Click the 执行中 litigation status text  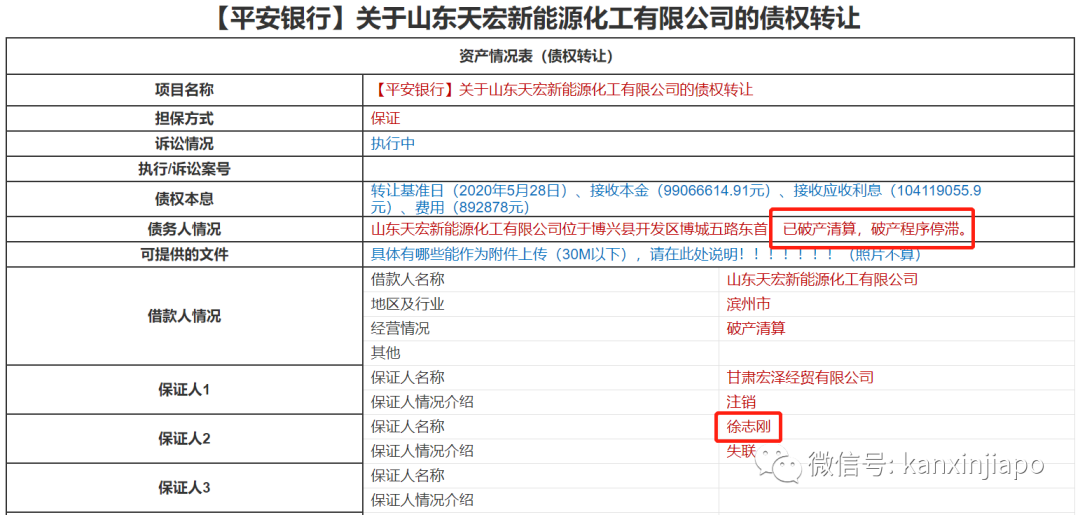click(x=392, y=143)
